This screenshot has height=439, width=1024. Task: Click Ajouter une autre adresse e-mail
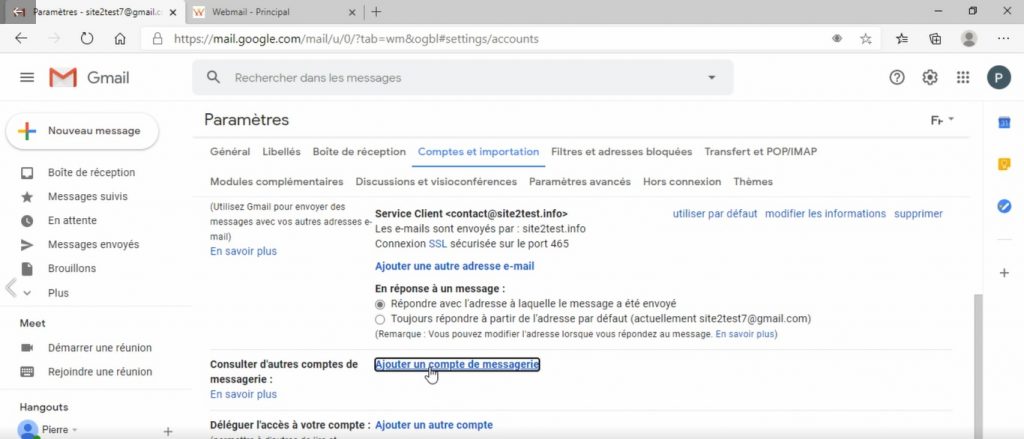tap(455, 266)
